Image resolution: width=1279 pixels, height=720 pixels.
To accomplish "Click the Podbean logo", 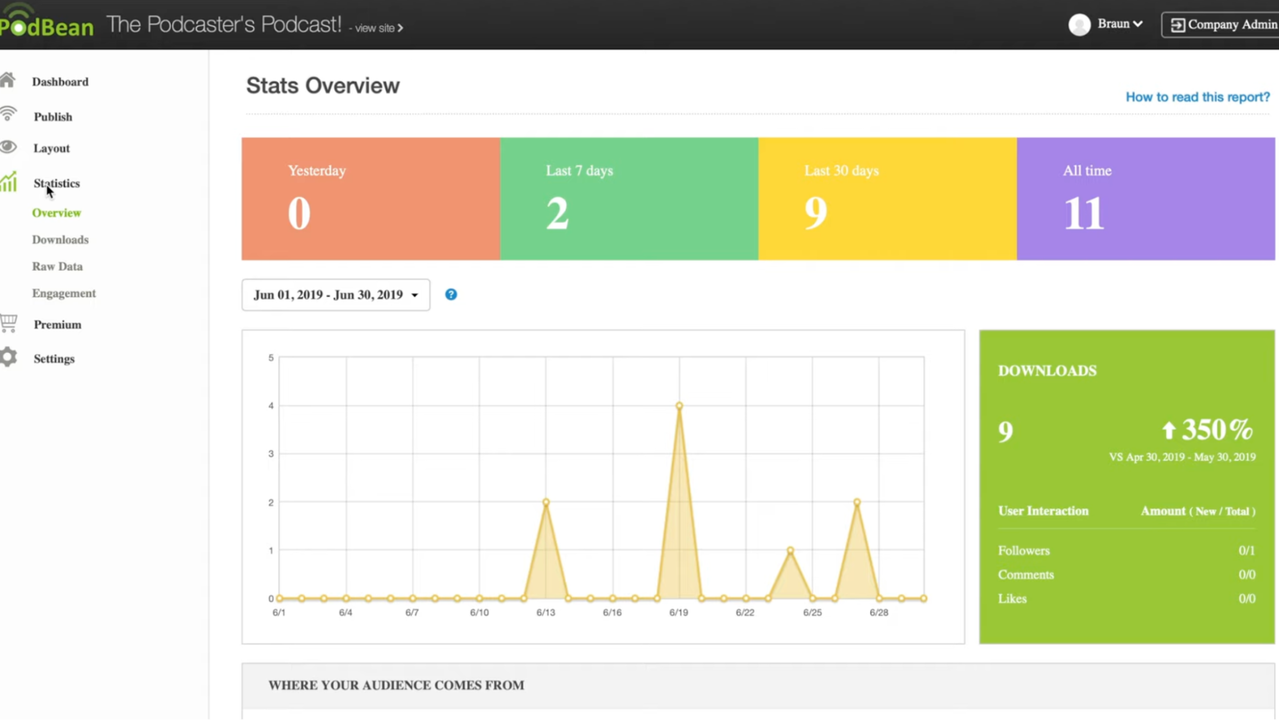I will (x=46, y=24).
